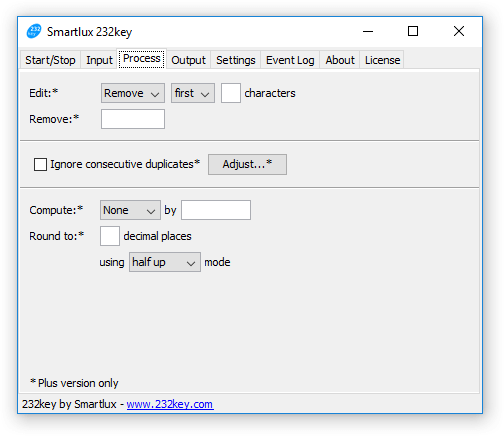View the Event Log tab
504x436 pixels.
[290, 60]
